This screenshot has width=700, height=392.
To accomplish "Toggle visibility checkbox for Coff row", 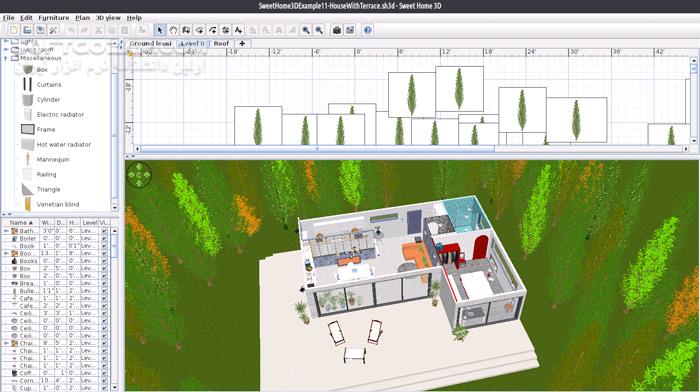I will click(x=104, y=373).
